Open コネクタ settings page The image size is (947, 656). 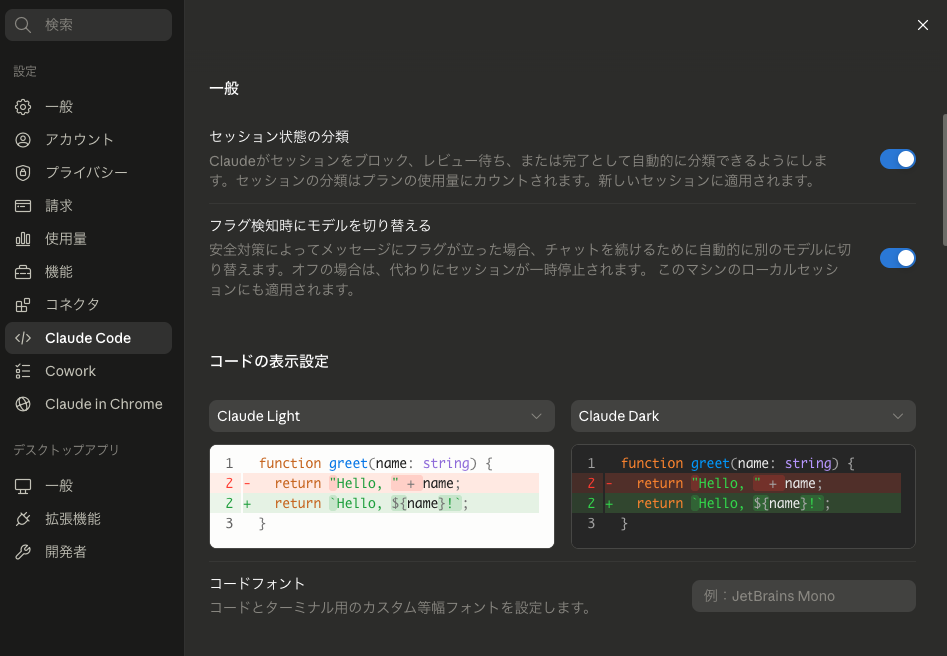click(x=88, y=305)
